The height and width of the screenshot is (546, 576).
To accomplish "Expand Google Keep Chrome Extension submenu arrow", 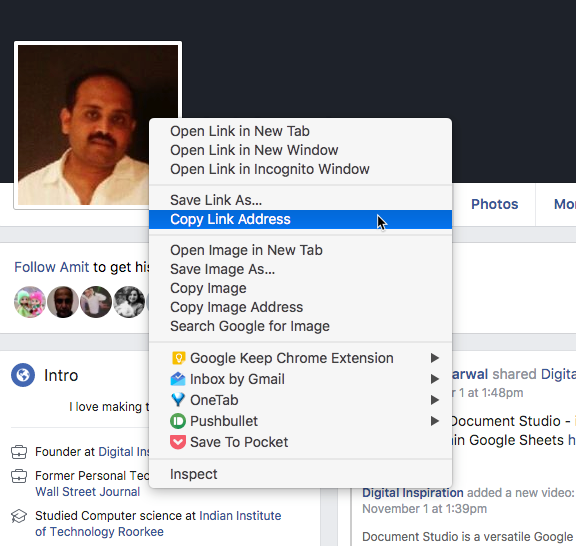I will tap(435, 358).
